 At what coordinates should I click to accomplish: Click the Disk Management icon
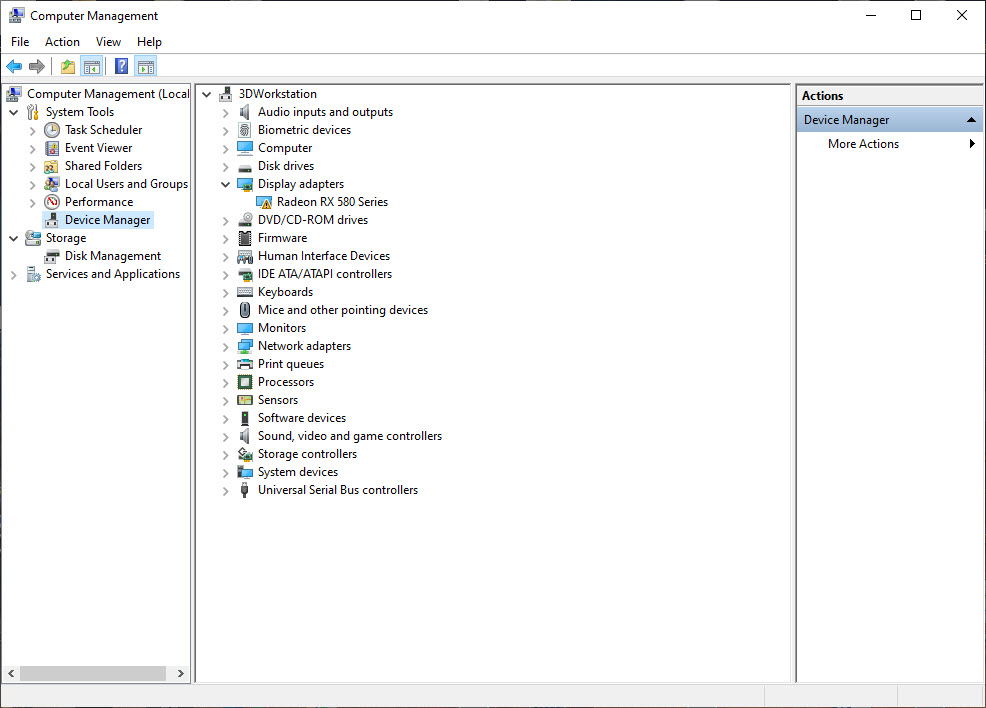pyautogui.click(x=52, y=256)
